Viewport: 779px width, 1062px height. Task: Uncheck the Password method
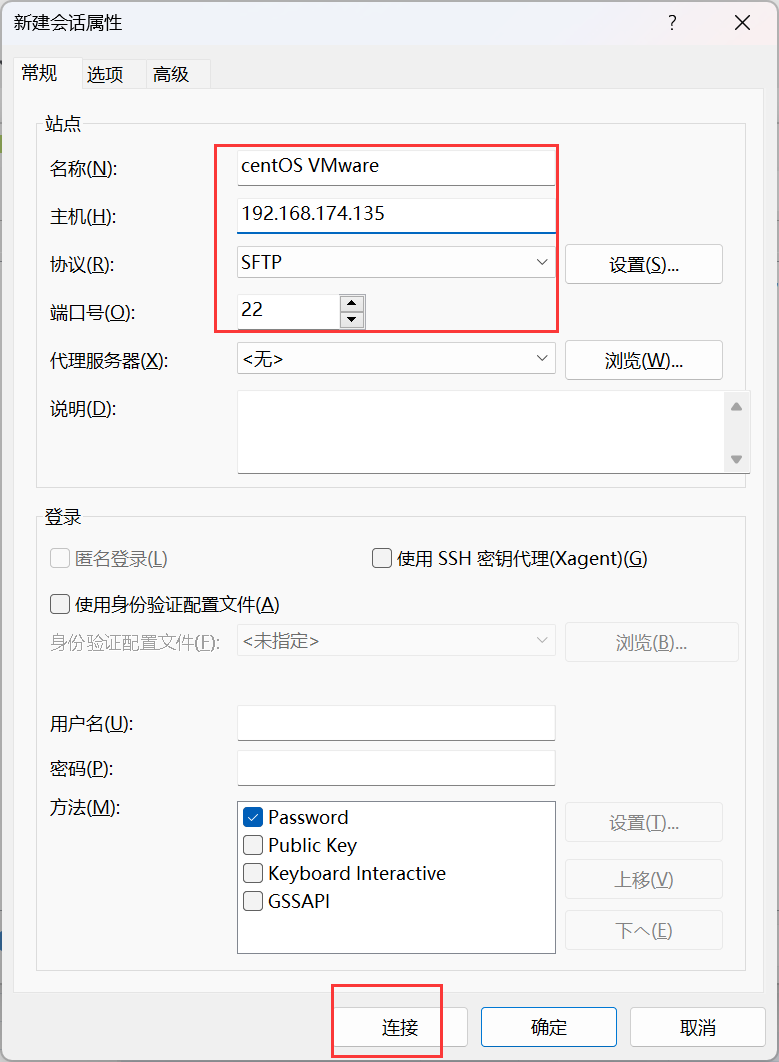253,817
